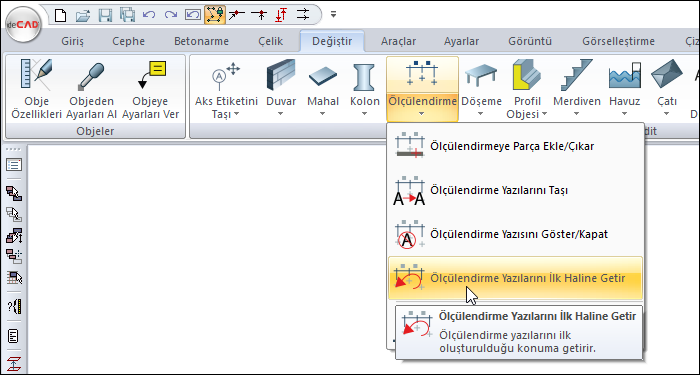Open a file with the folder icon
Image resolution: width=700 pixels, height=375 pixels.
83,15
